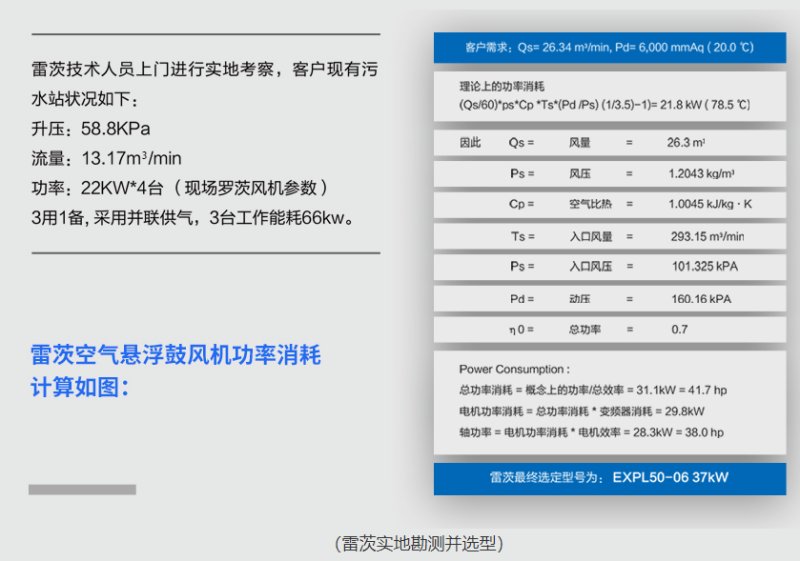
Task: Click the 'Power Consumption :' label
Action: click(x=514, y=369)
